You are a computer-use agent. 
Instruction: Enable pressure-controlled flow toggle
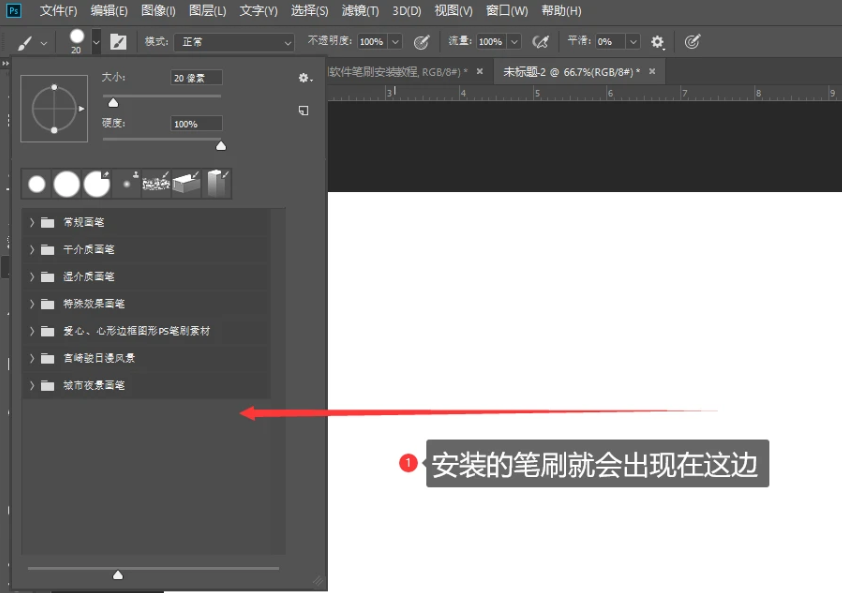692,42
